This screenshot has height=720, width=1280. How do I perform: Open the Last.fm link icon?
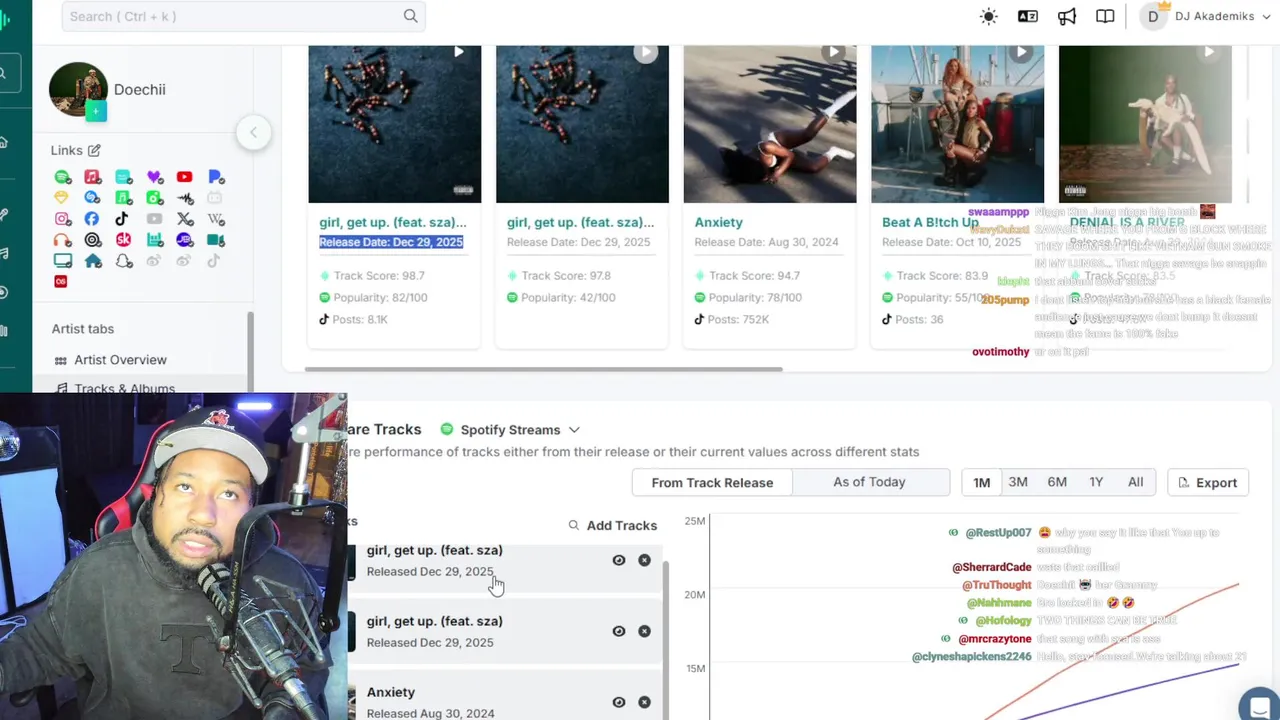pyautogui.click(x=61, y=281)
